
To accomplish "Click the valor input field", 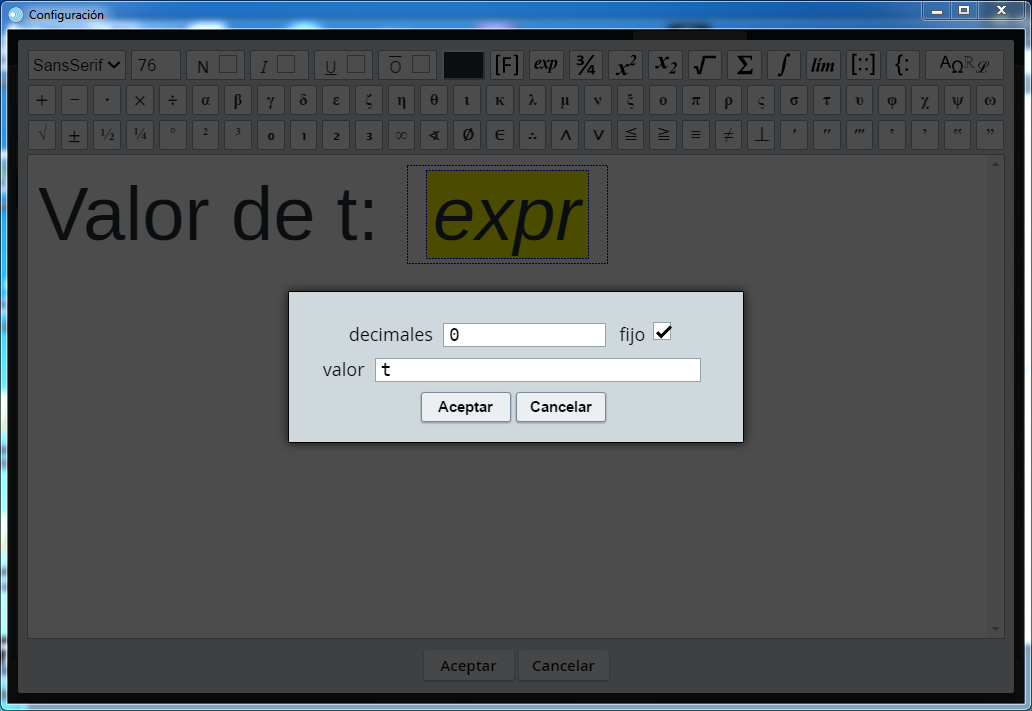I will (537, 370).
